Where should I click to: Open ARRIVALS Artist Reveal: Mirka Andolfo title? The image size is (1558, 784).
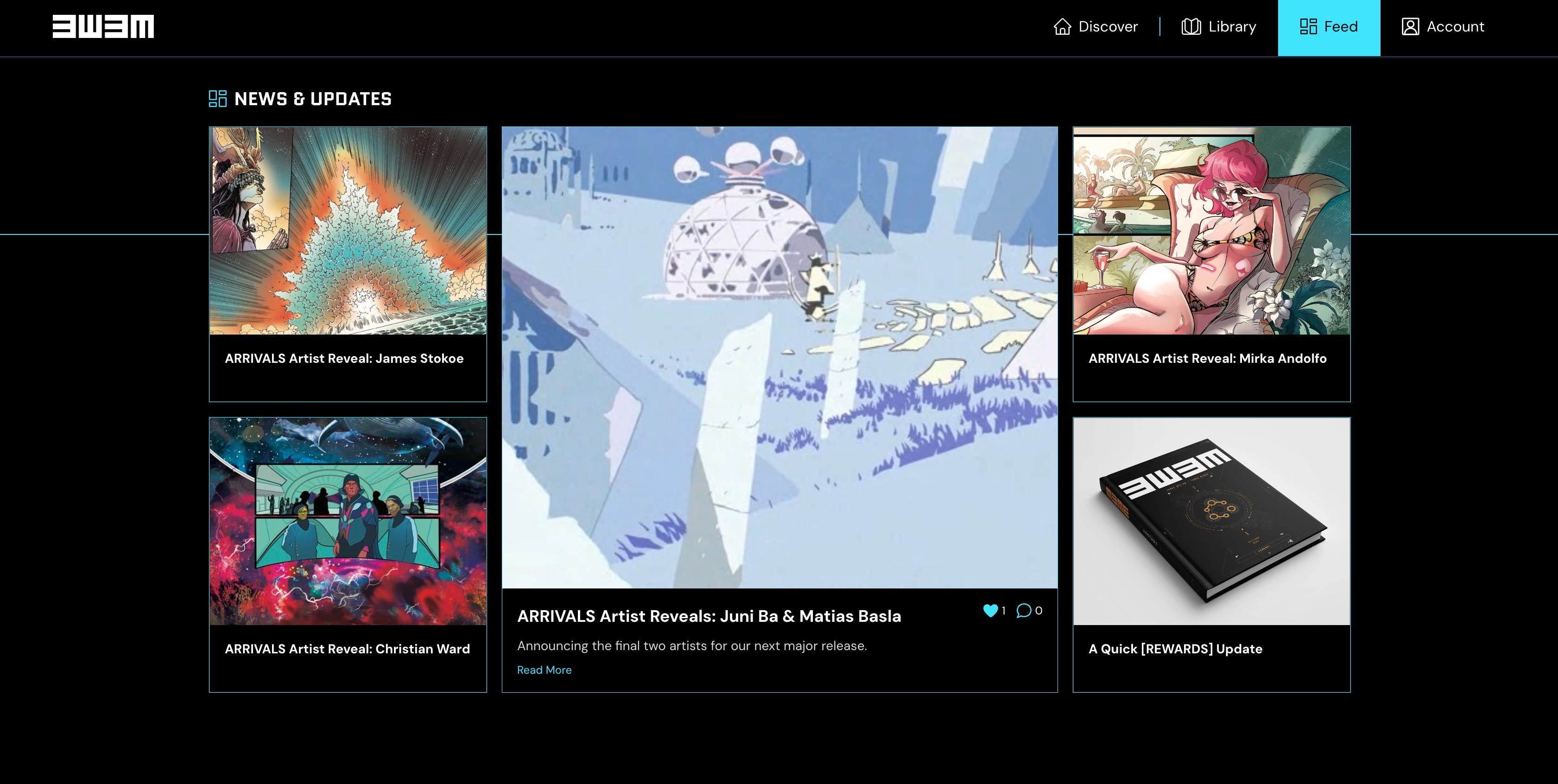[1207, 358]
